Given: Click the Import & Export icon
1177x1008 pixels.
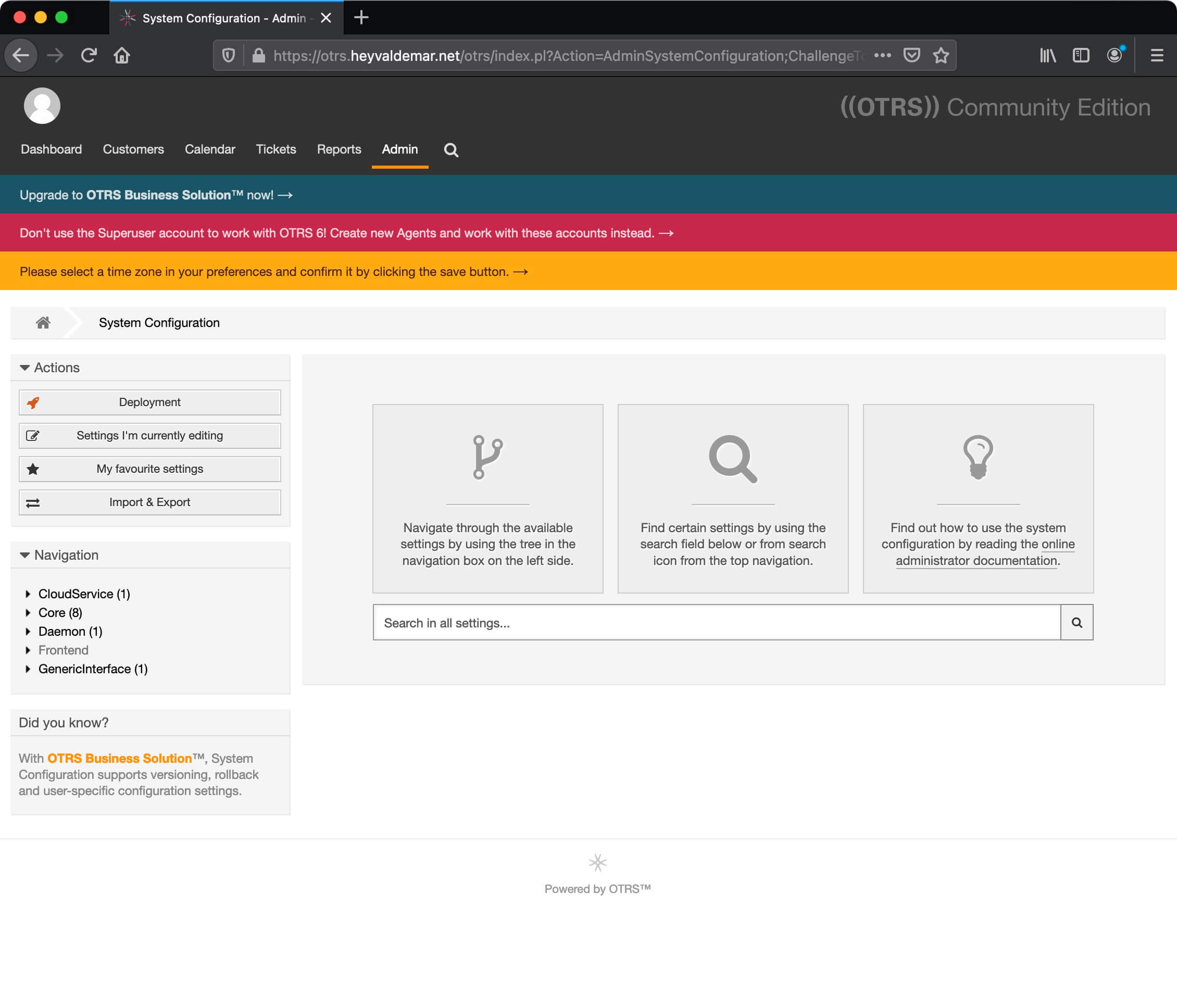Looking at the screenshot, I should tap(32, 502).
